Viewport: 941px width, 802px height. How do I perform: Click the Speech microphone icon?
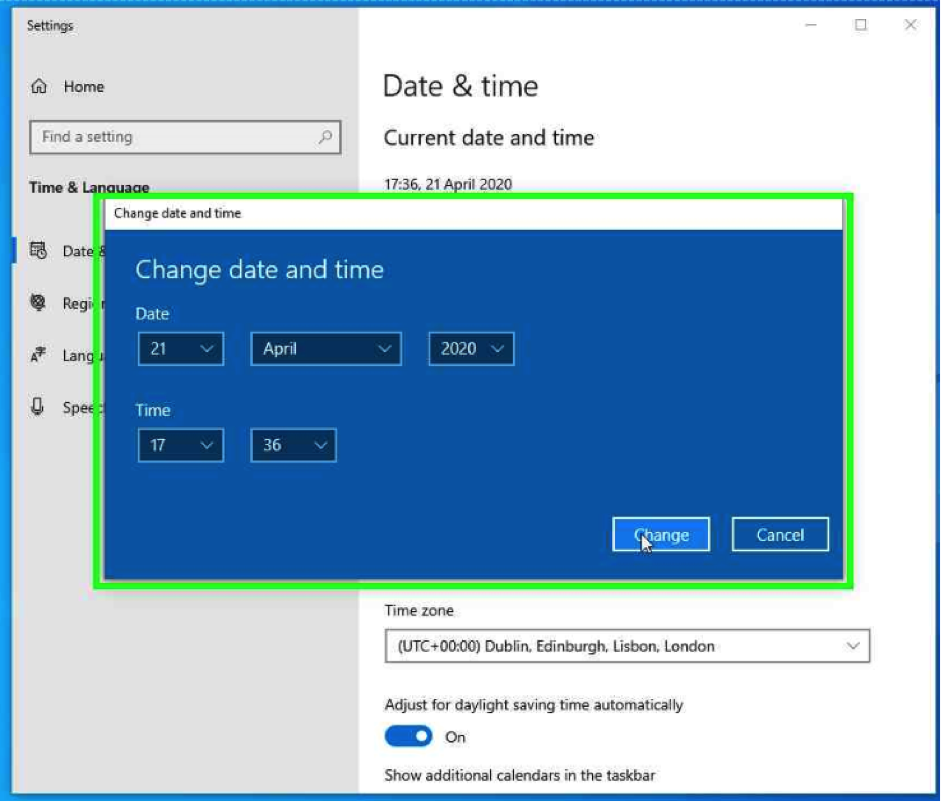39,407
